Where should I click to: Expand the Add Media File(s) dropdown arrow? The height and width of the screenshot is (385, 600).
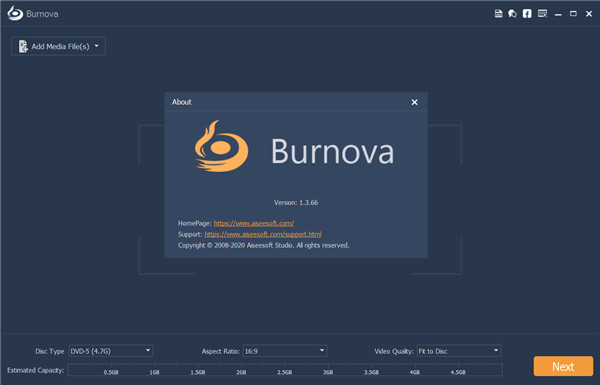click(x=96, y=46)
